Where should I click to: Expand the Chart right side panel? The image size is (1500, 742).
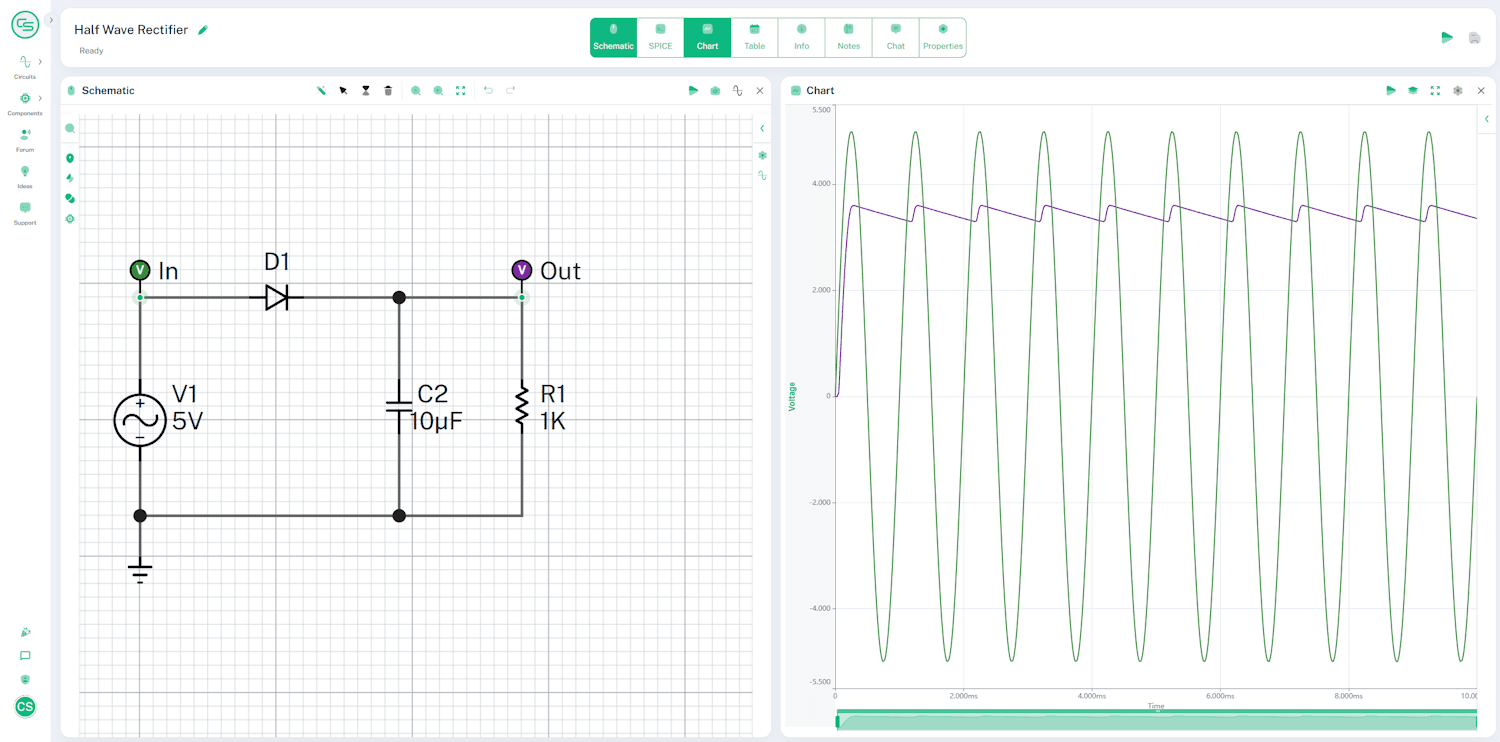[x=1486, y=118]
